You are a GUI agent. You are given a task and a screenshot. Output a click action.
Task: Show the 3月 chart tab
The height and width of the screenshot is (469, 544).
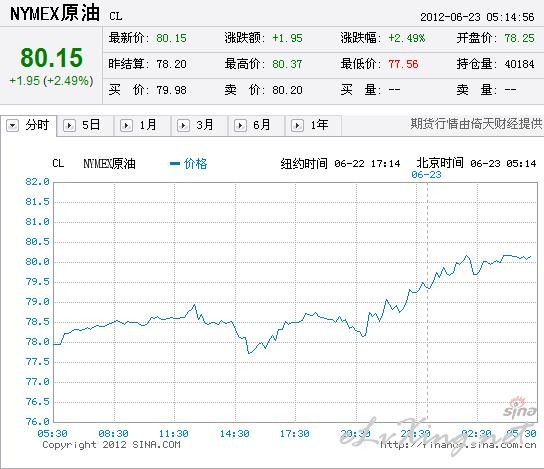(199, 125)
